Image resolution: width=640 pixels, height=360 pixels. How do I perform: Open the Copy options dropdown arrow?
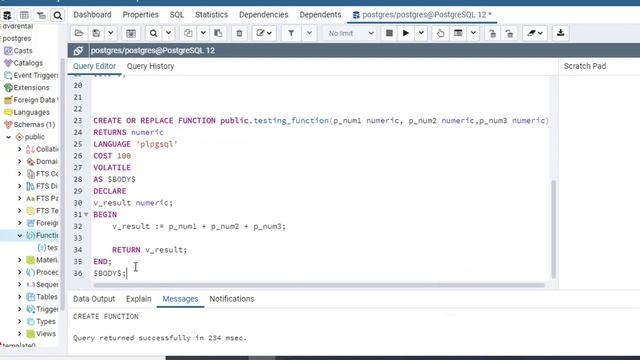point(203,33)
